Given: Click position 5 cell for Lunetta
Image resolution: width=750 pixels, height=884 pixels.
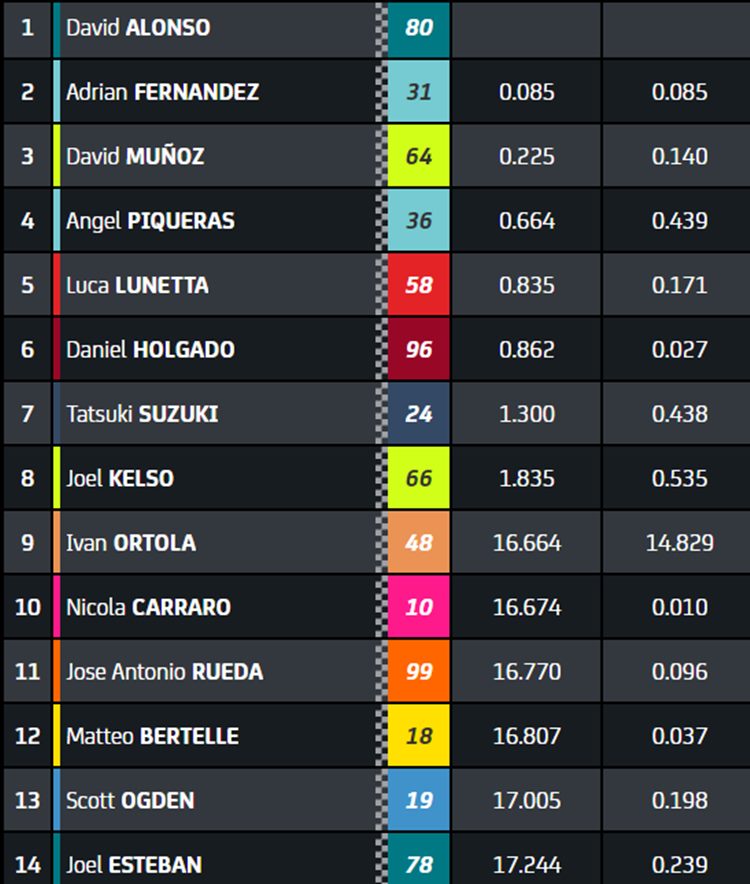Looking at the screenshot, I should pos(27,285).
